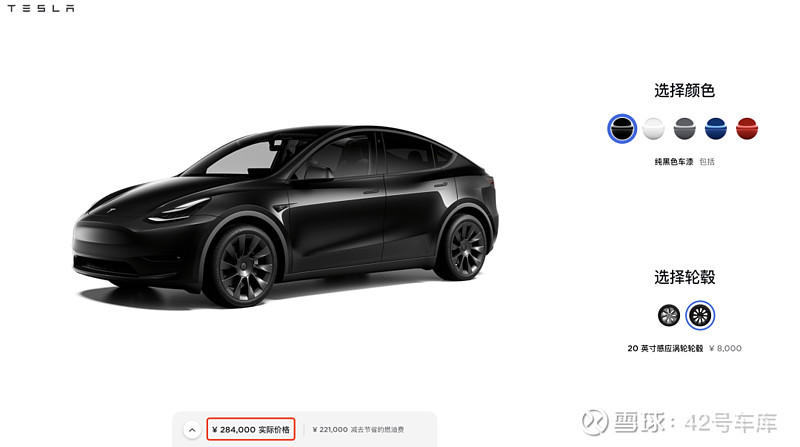Select the solid black paint swatch
The width and height of the screenshot is (800, 447).
[621, 129]
